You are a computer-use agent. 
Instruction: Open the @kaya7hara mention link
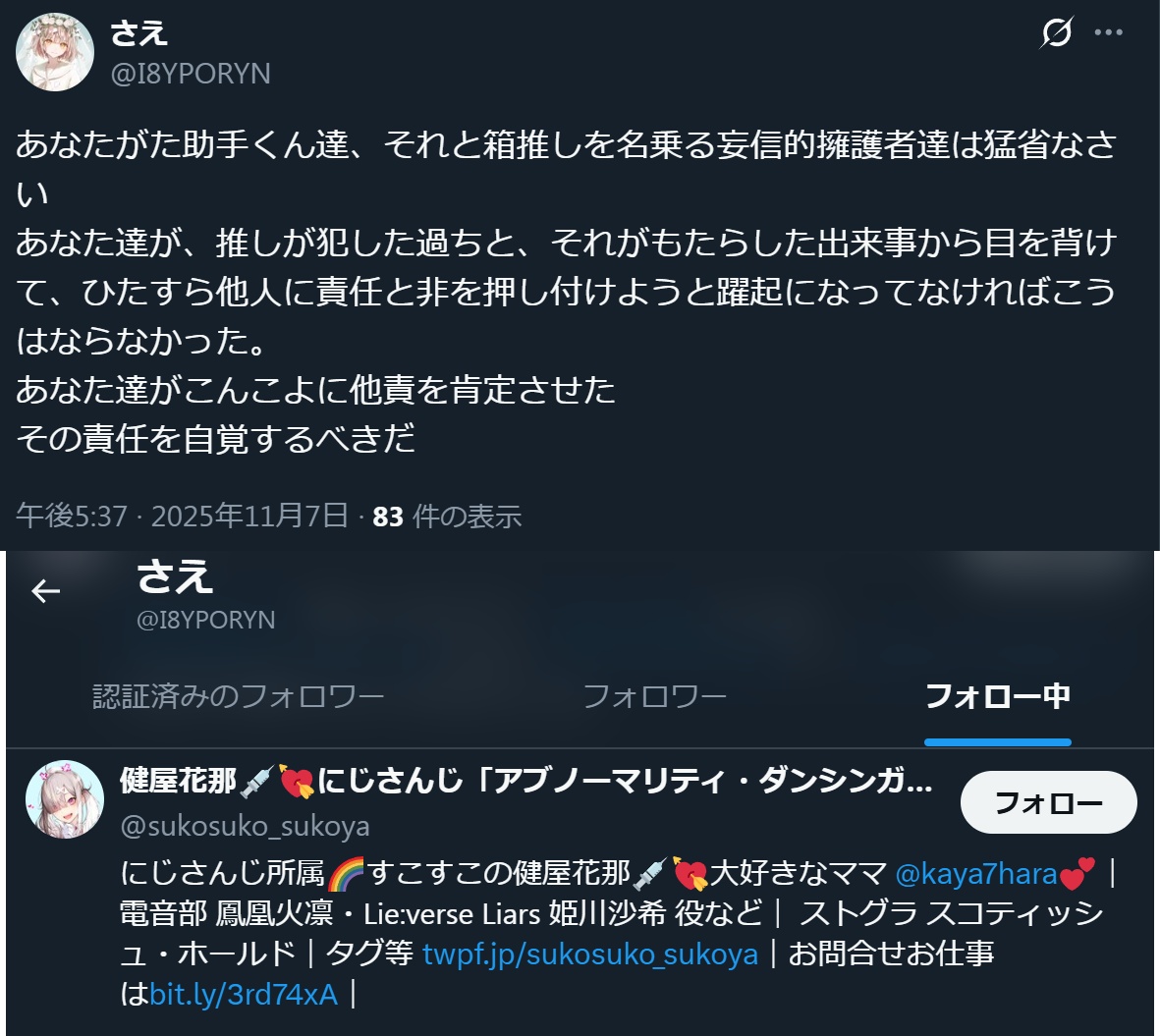[975, 874]
